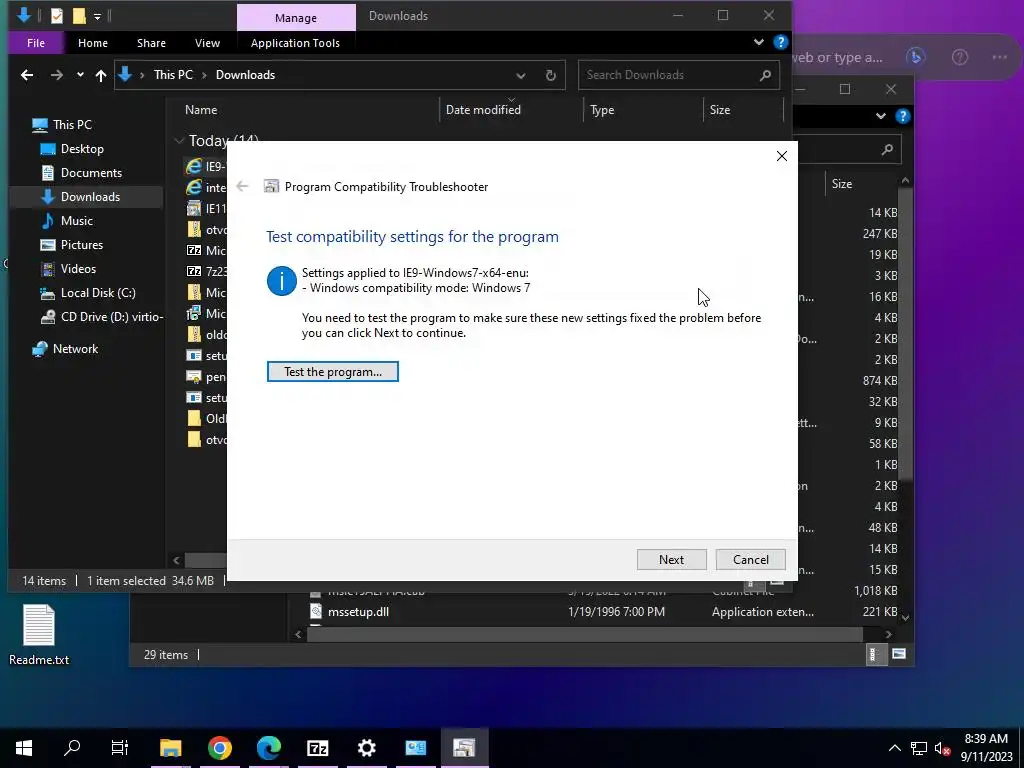Image resolution: width=1024 pixels, height=768 pixels.
Task: Refresh the Downloads folder
Action: [551, 75]
